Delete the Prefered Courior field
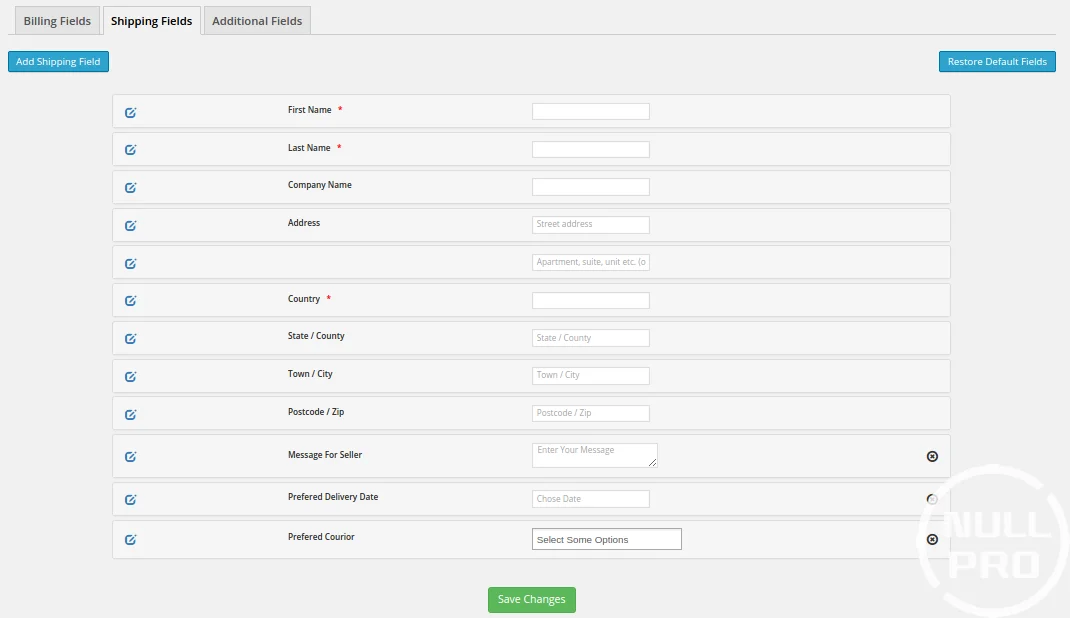This screenshot has height=618, width=1070. pos(932,539)
